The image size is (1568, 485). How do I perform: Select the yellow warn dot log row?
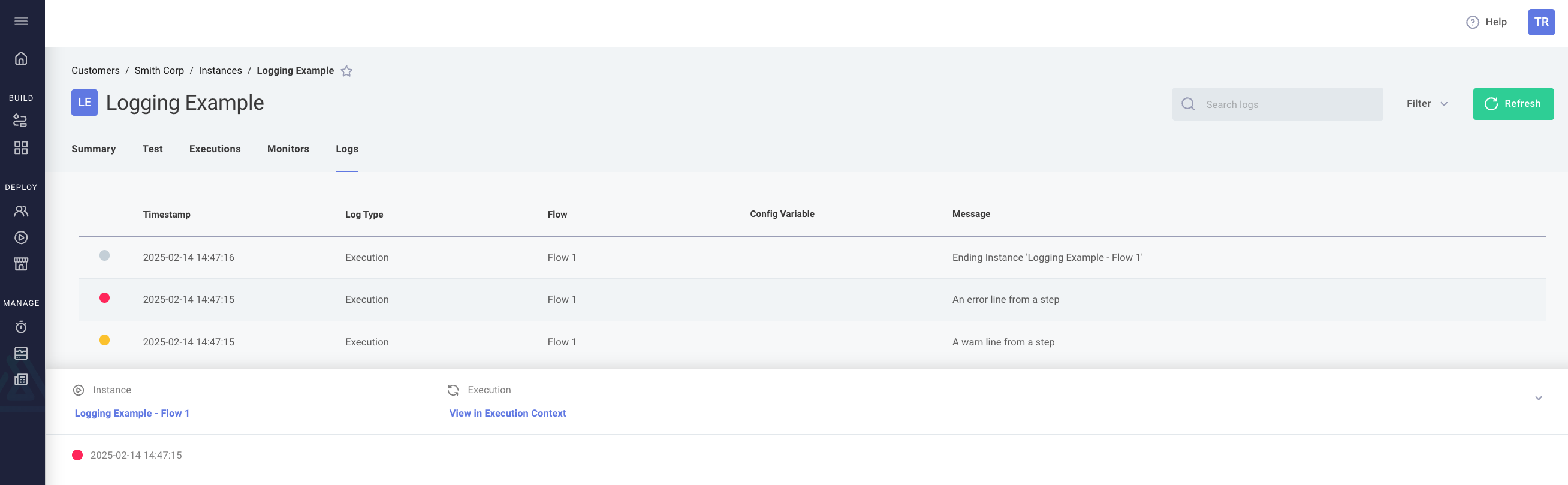coord(812,342)
